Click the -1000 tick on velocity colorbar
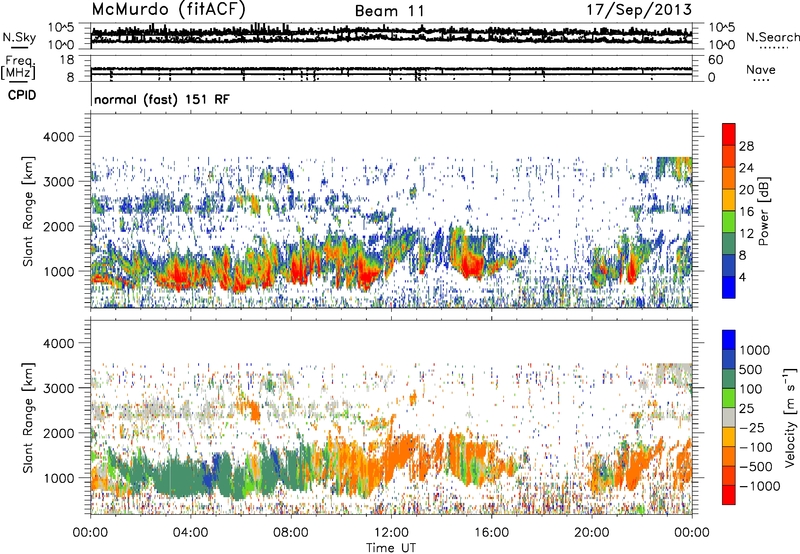This screenshot has width=800, height=554. tap(759, 486)
